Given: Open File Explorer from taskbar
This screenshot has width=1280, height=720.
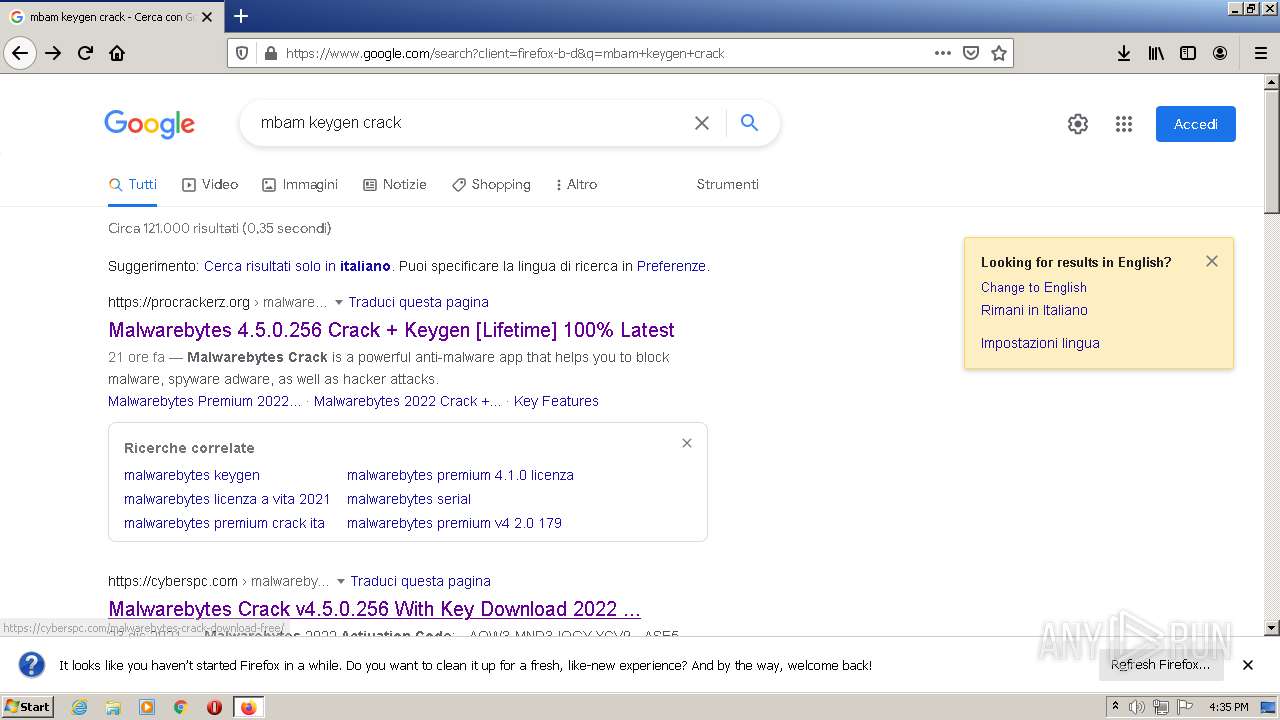Looking at the screenshot, I should pyautogui.click(x=113, y=707).
